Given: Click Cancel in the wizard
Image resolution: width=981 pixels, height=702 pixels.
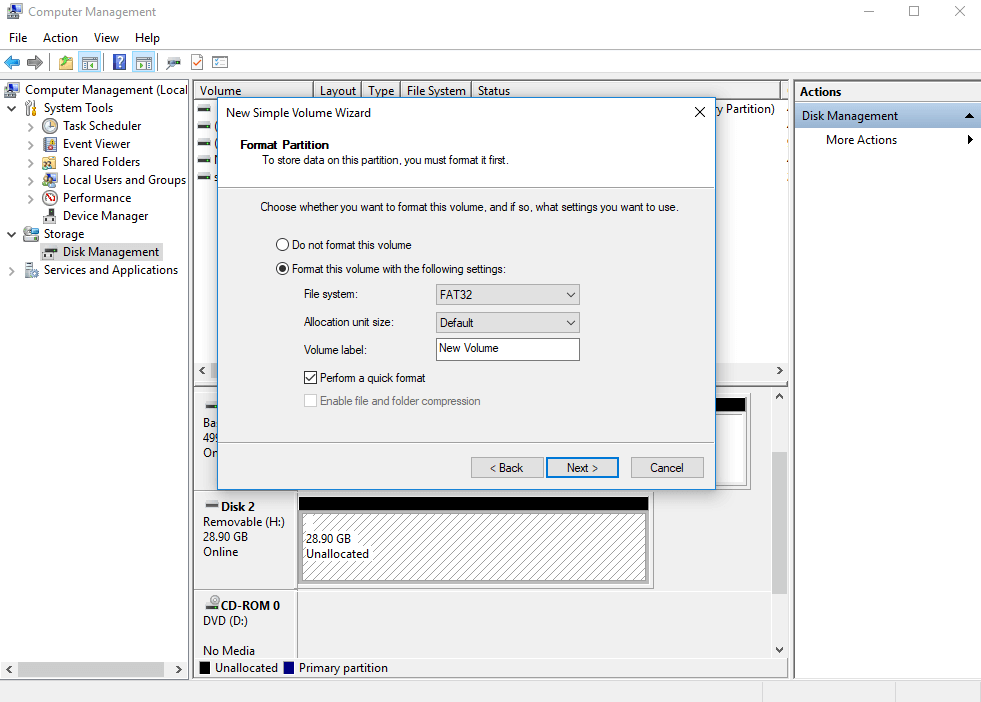Looking at the screenshot, I should tap(667, 467).
